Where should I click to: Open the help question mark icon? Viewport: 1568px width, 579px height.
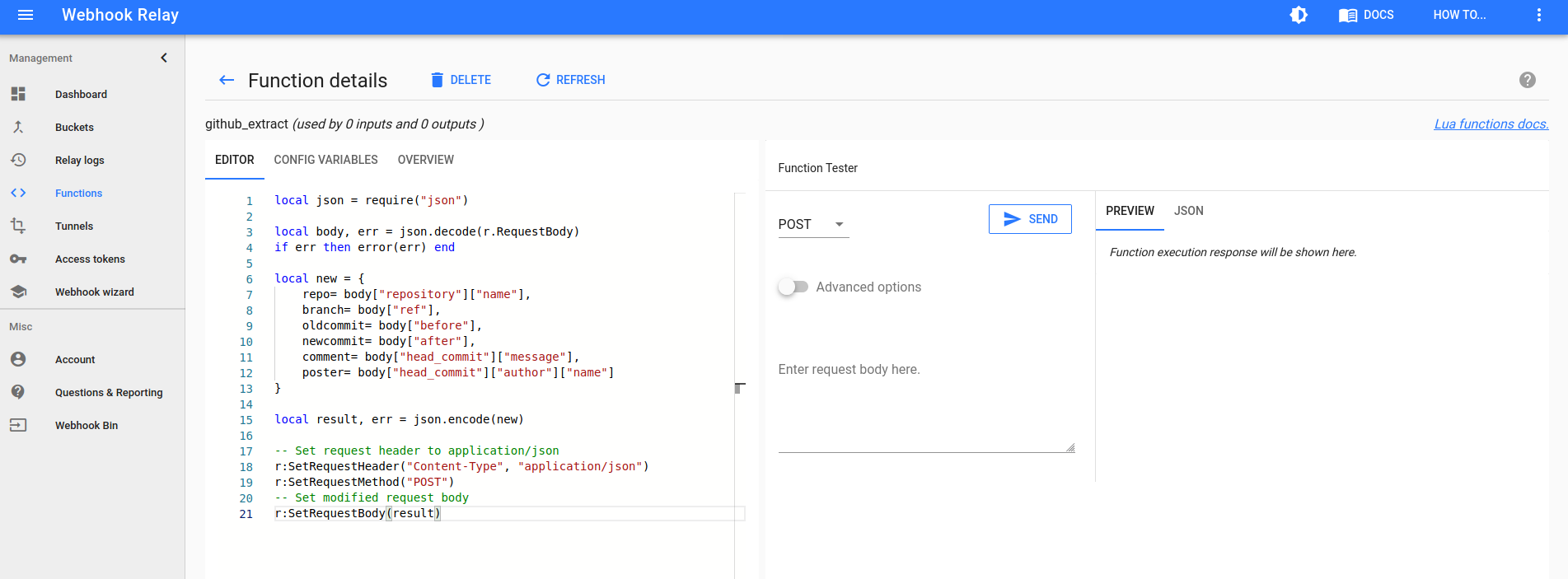(1528, 80)
